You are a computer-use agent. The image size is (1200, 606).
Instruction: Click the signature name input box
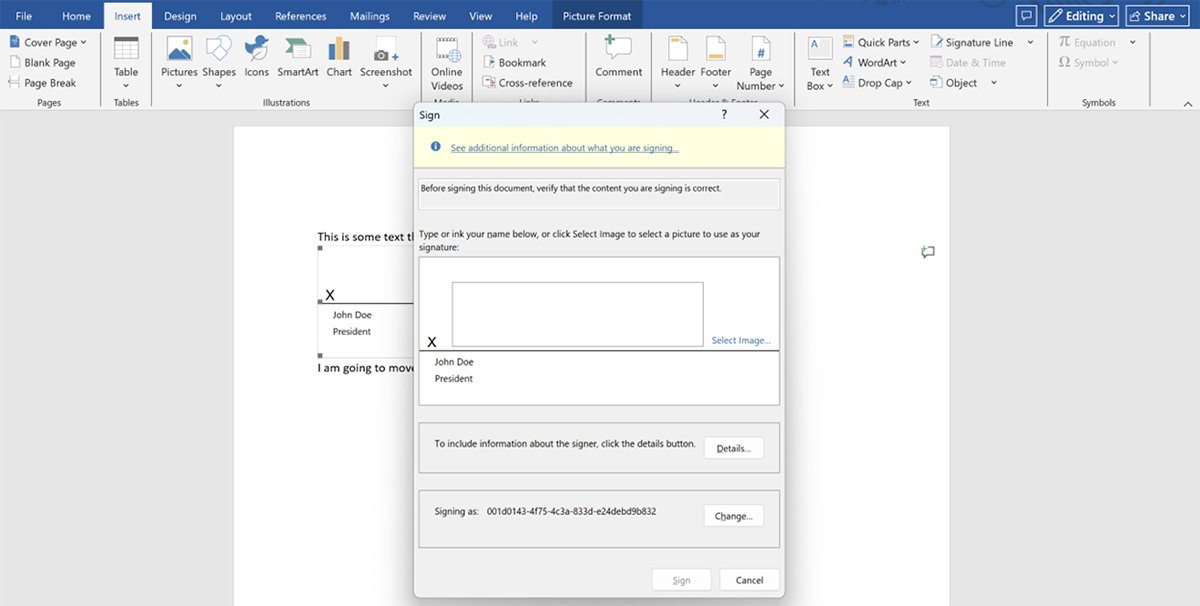tap(577, 314)
